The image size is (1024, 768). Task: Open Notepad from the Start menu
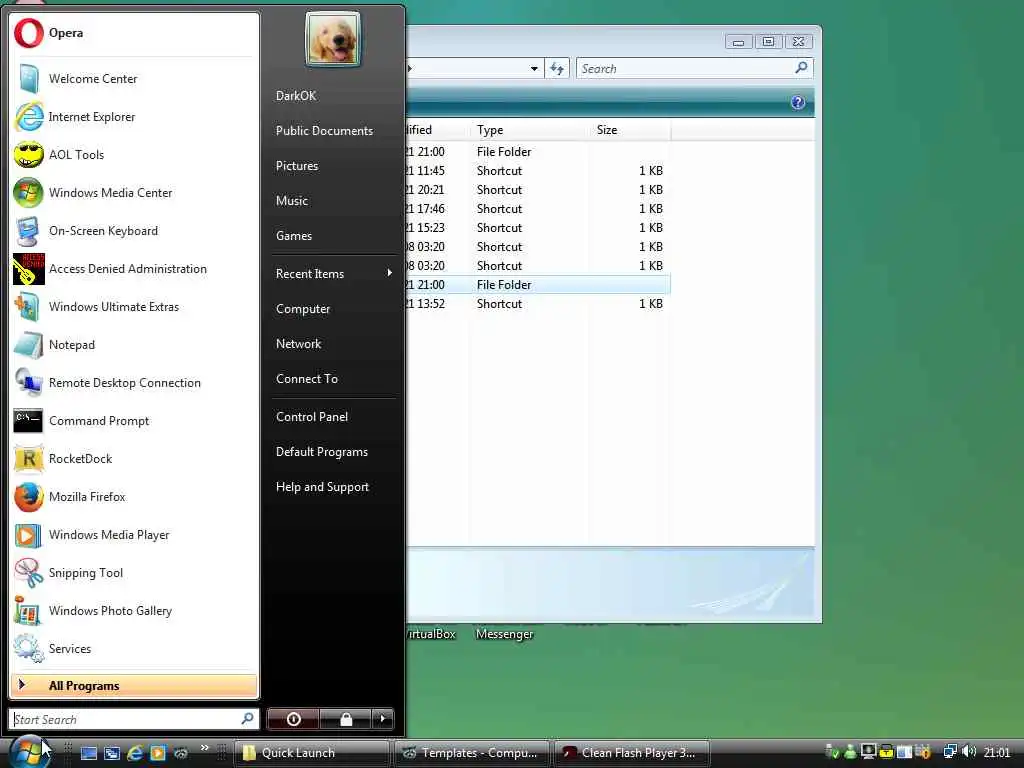(134, 345)
